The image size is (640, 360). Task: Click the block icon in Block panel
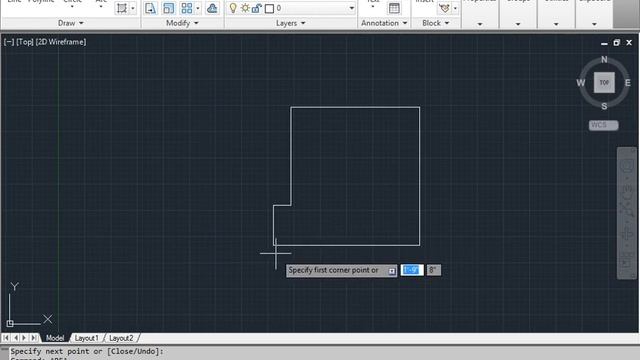pyautogui.click(x=444, y=8)
